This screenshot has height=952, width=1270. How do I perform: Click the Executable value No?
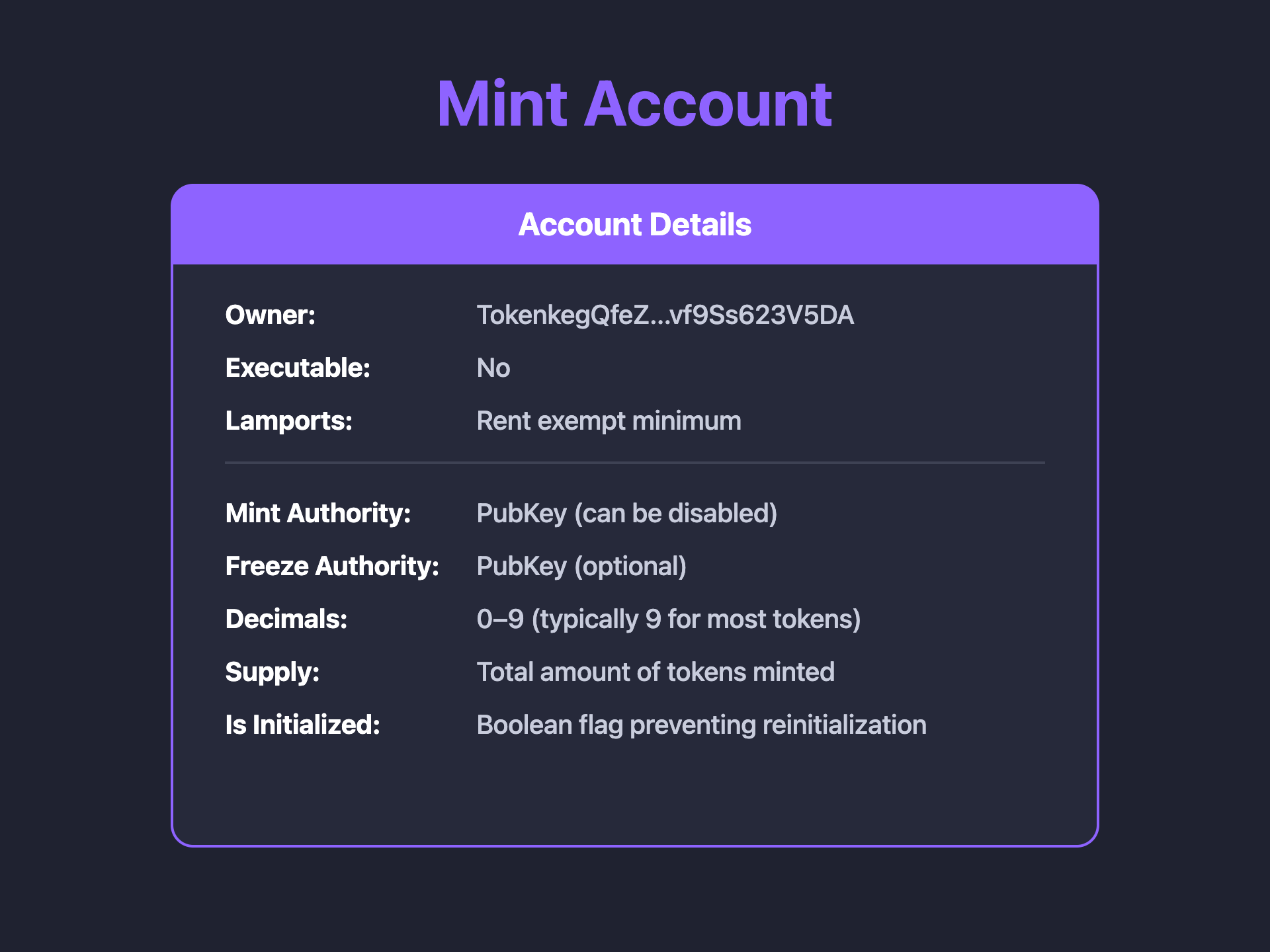pos(493,368)
